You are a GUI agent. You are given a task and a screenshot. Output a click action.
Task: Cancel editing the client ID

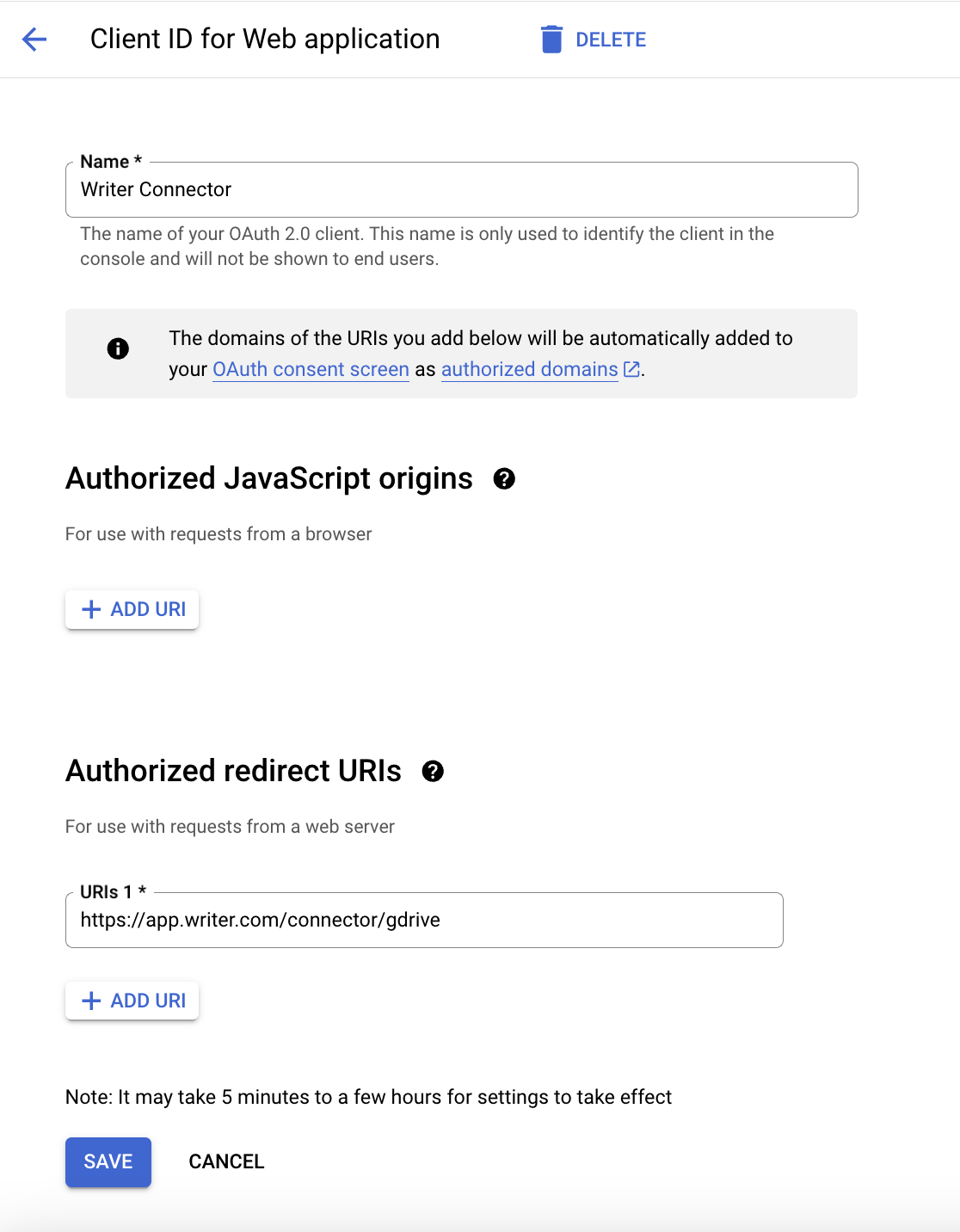click(226, 1161)
